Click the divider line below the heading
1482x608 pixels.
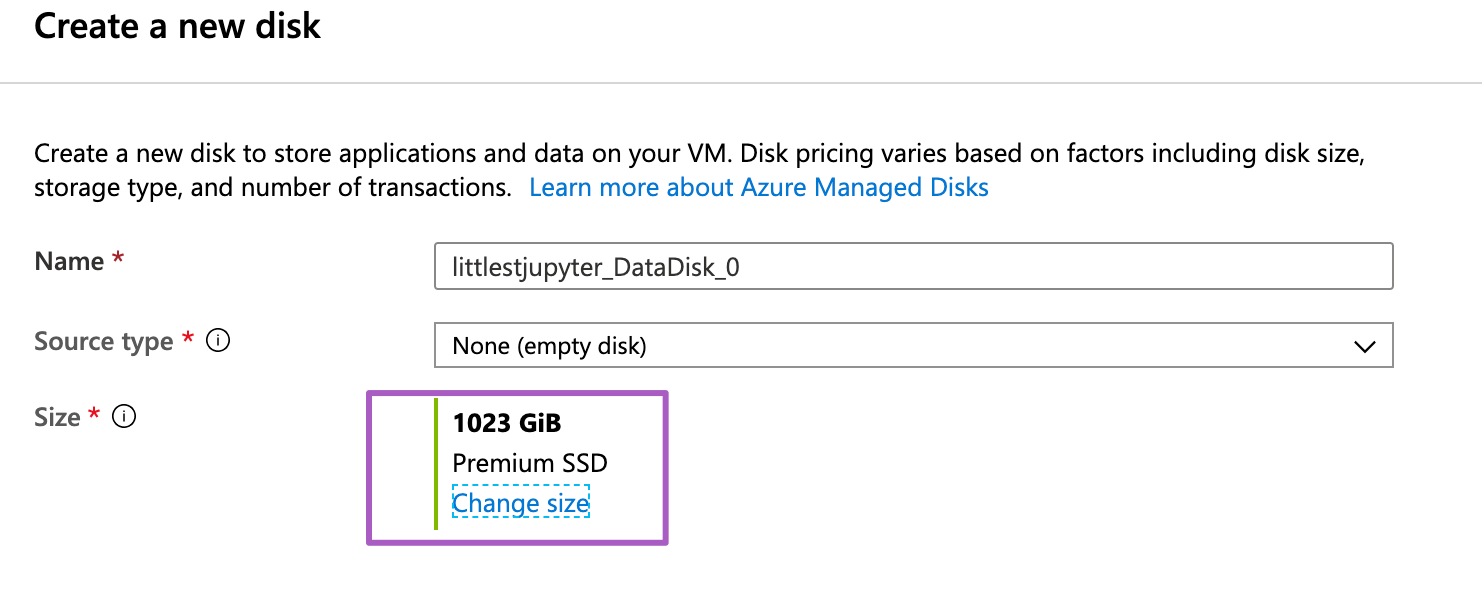pyautogui.click(x=741, y=82)
